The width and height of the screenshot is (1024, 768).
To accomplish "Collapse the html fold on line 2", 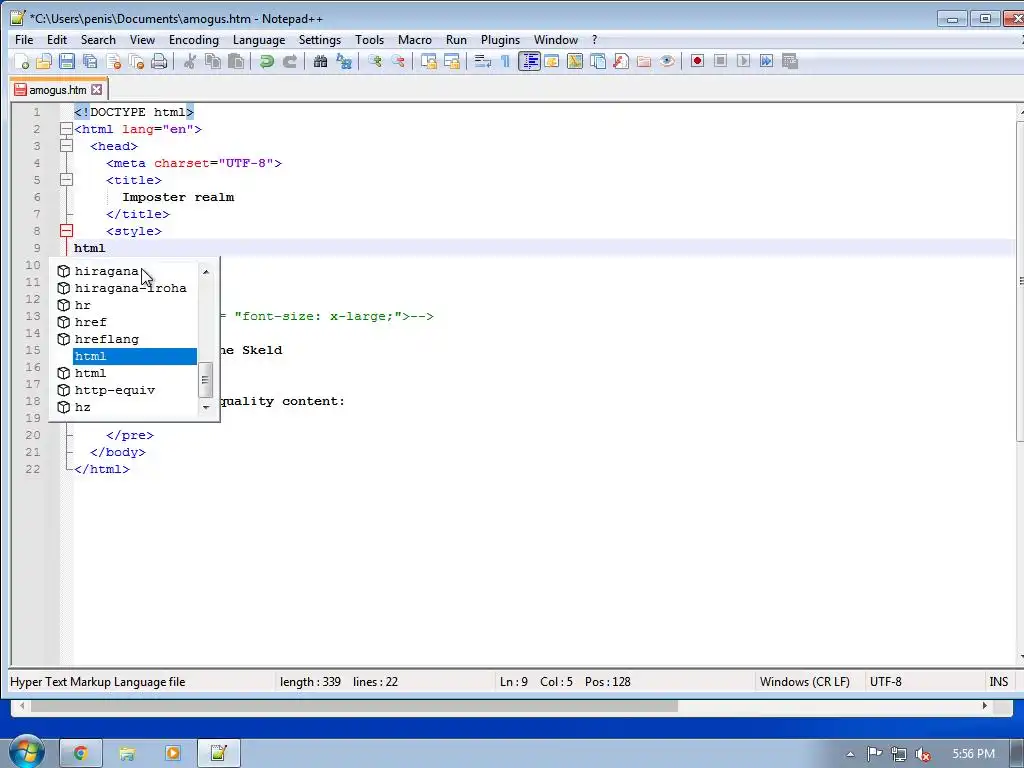I will [x=66, y=129].
